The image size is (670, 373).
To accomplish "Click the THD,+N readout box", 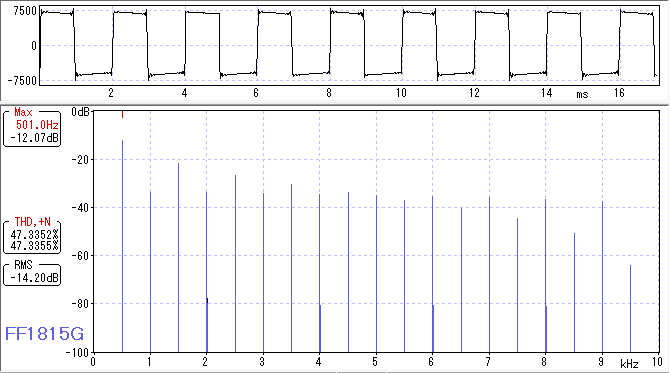I will tap(32, 237).
